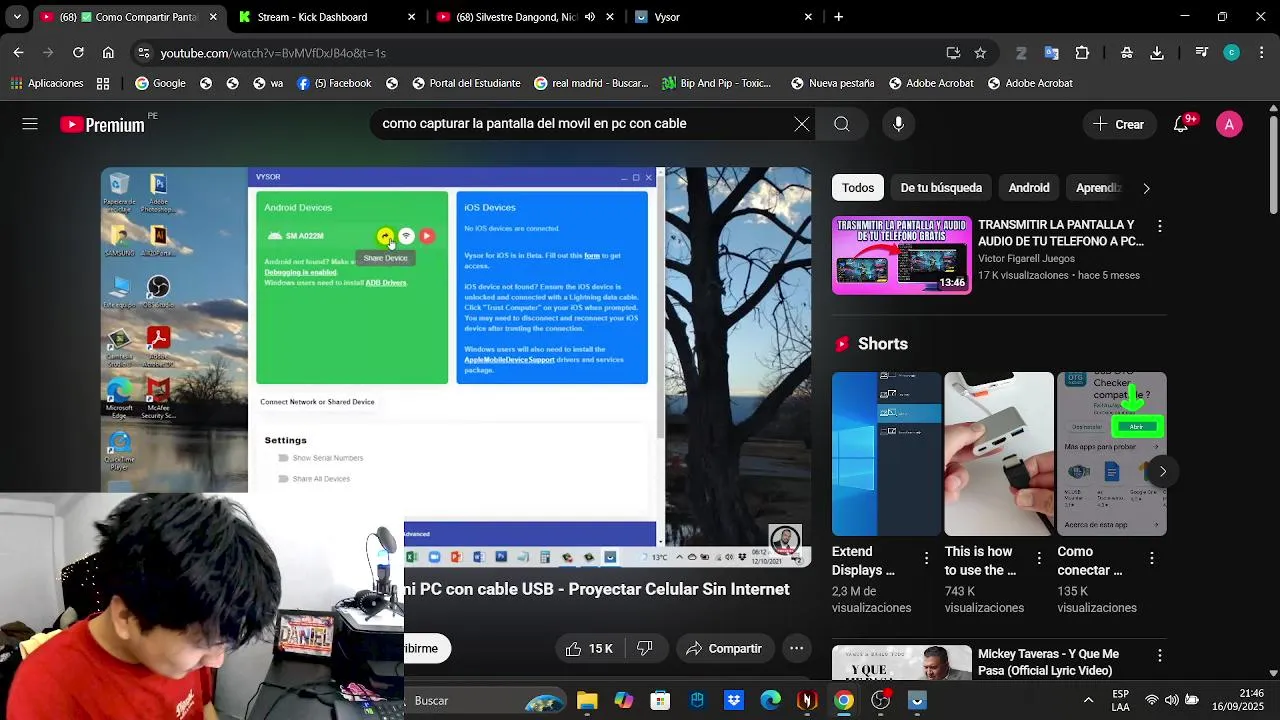1280x720 pixels.
Task: Install app icon in address bar
Action: [953, 53]
